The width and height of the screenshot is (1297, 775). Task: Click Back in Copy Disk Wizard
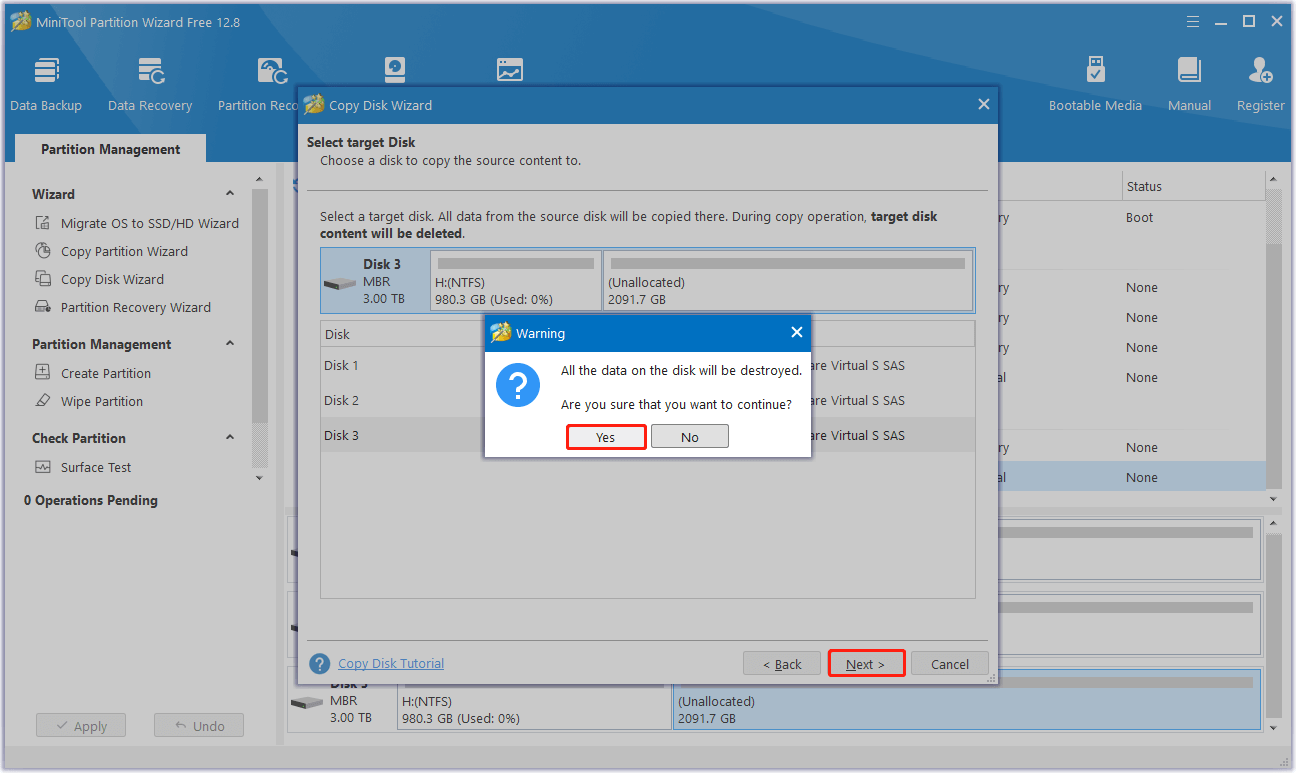tap(782, 664)
